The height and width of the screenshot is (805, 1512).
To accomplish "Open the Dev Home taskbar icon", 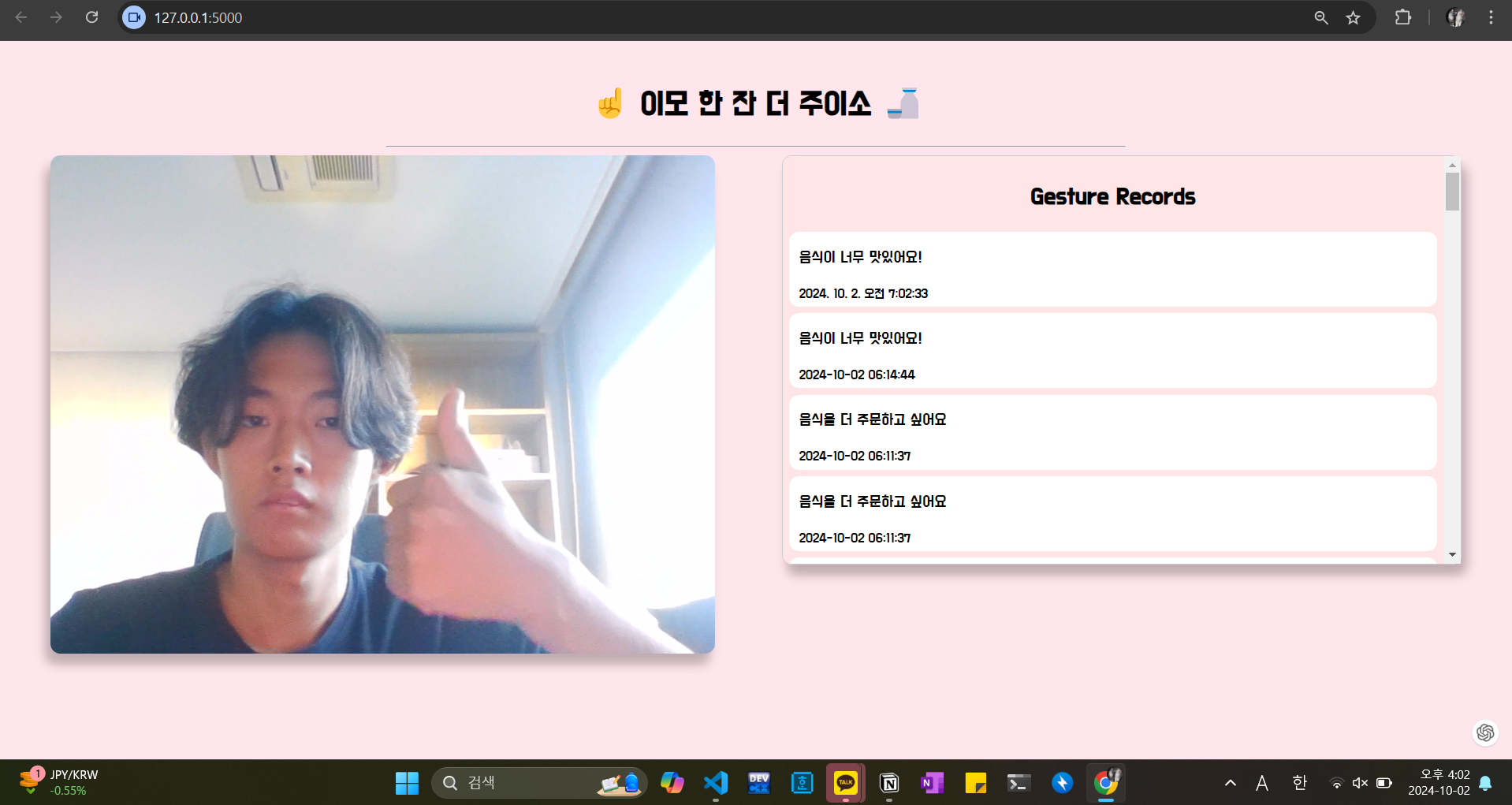I will click(759, 783).
